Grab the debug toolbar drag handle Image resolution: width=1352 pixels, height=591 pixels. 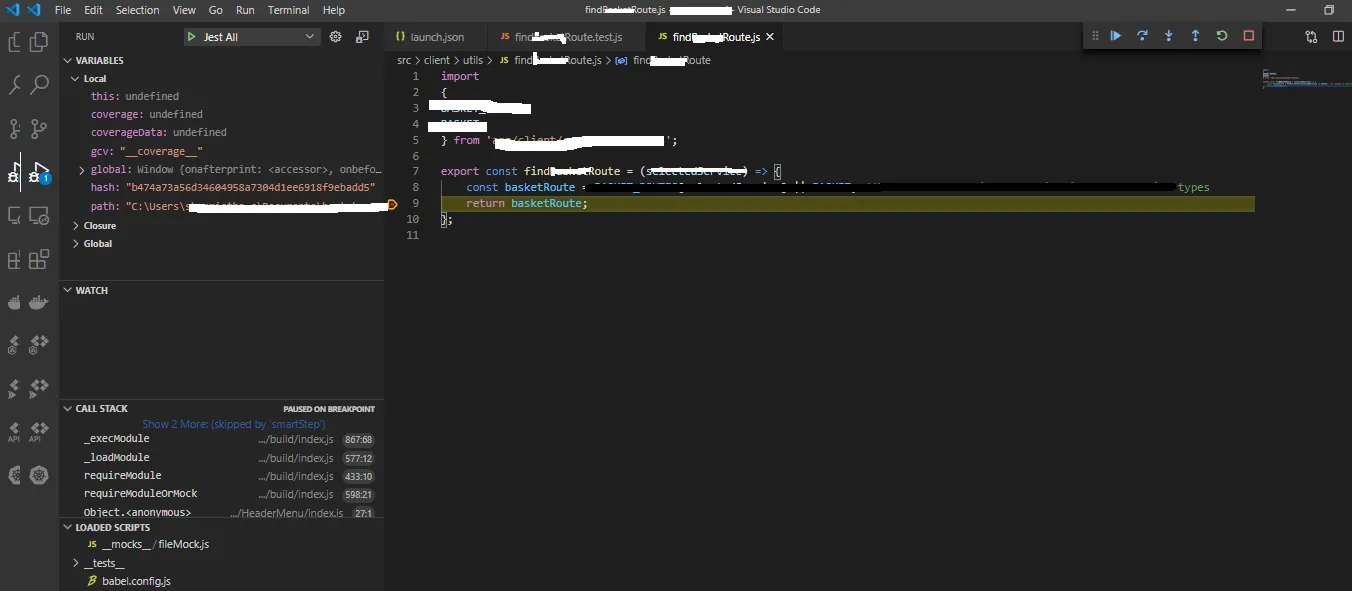1095,36
